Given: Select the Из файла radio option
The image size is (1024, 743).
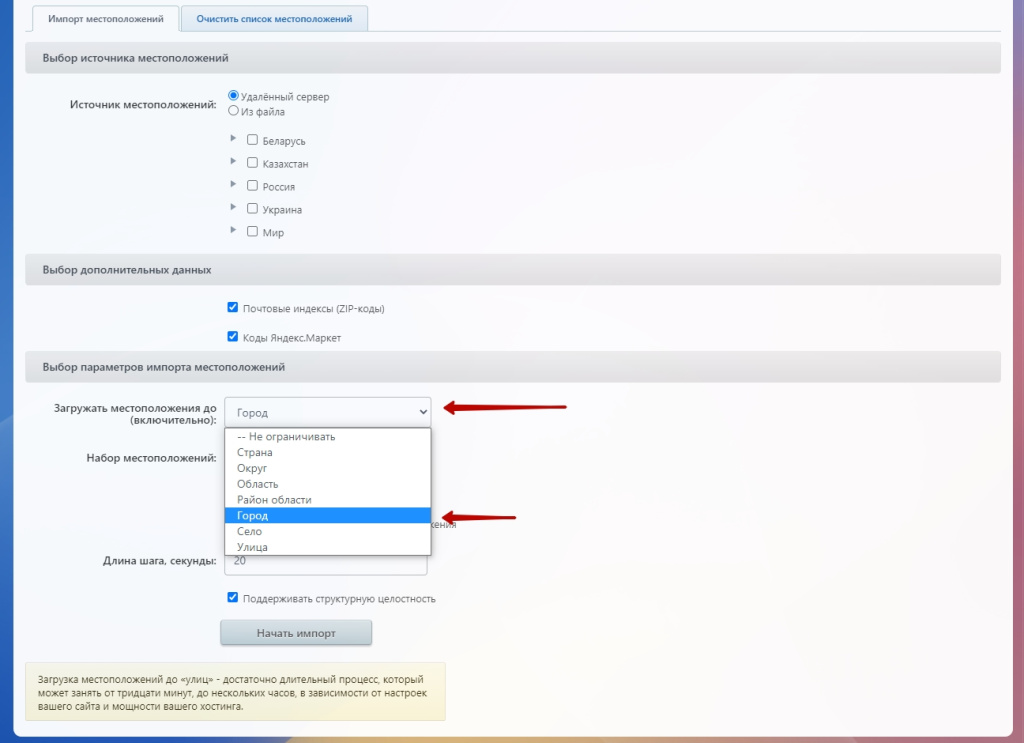Looking at the screenshot, I should point(234,111).
